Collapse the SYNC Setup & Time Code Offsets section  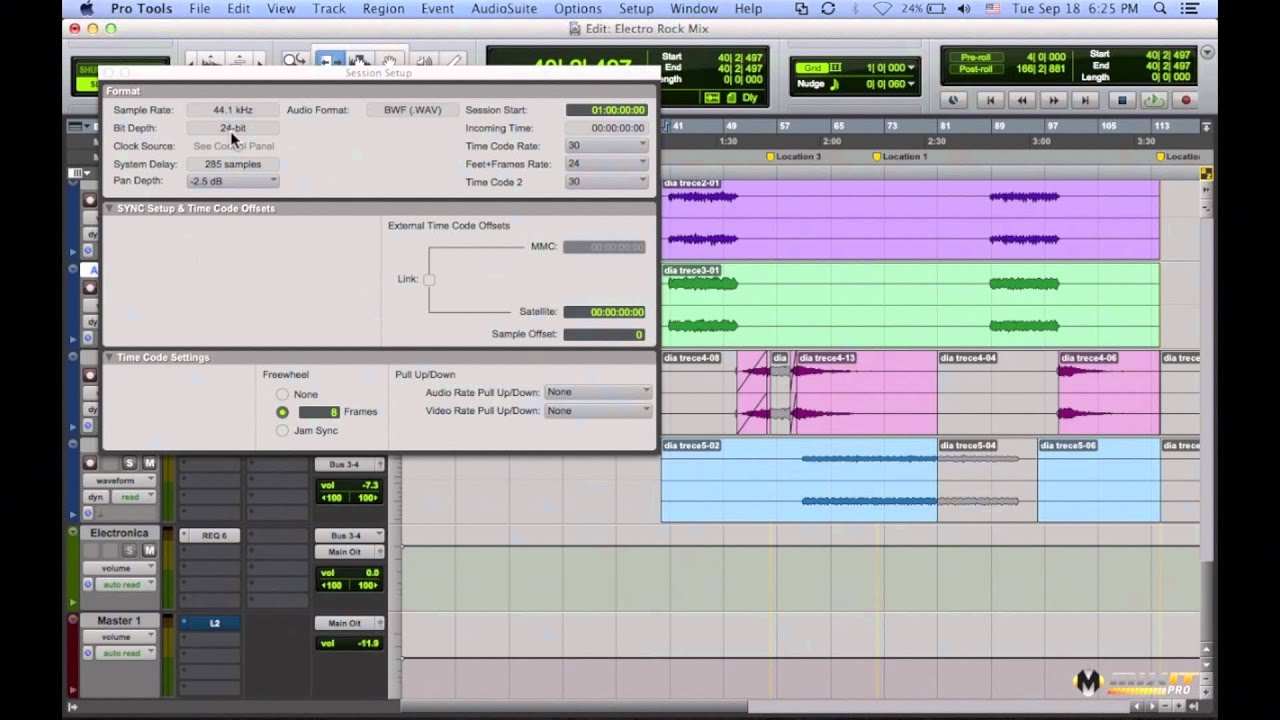[x=110, y=208]
